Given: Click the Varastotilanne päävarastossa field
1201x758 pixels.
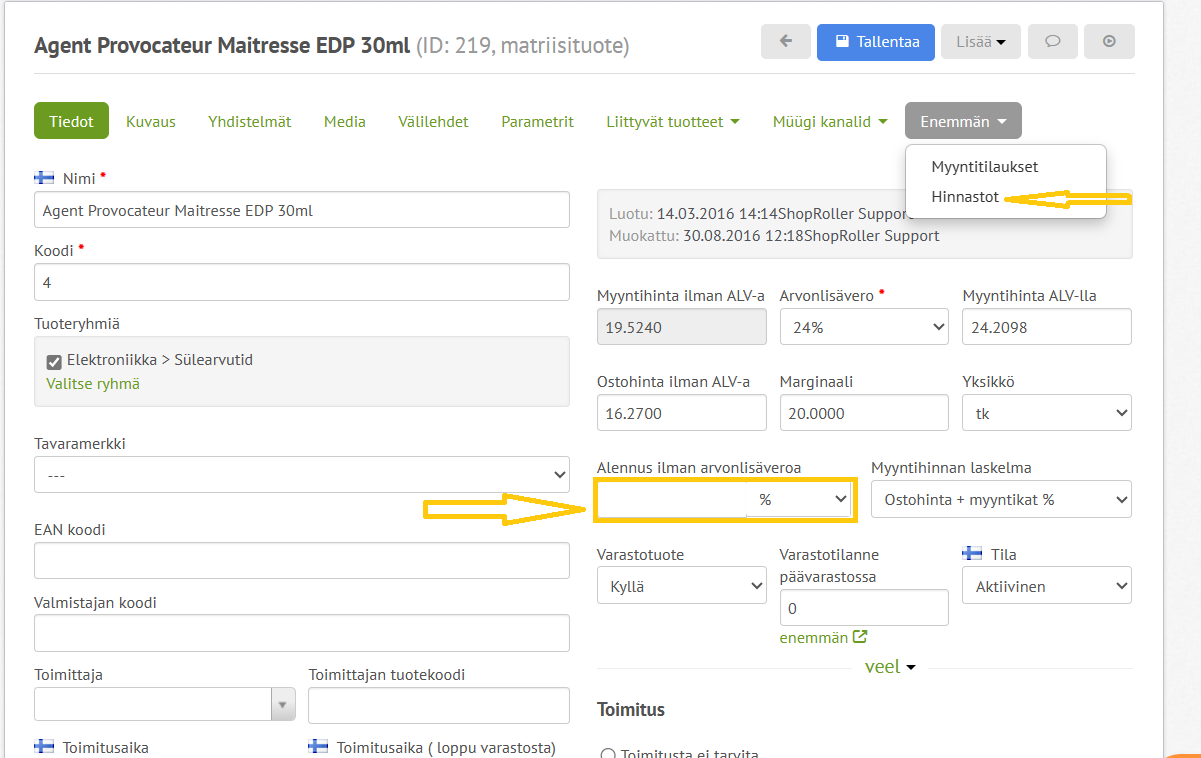Looking at the screenshot, I should coord(864,608).
